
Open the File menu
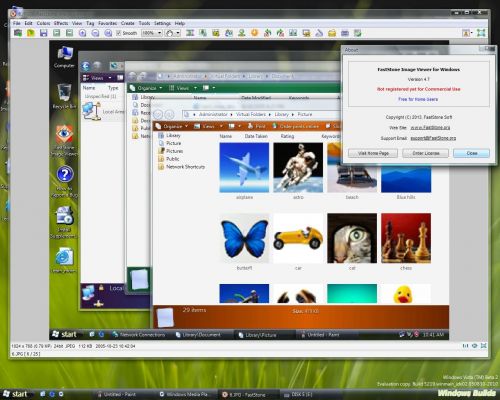(17, 23)
